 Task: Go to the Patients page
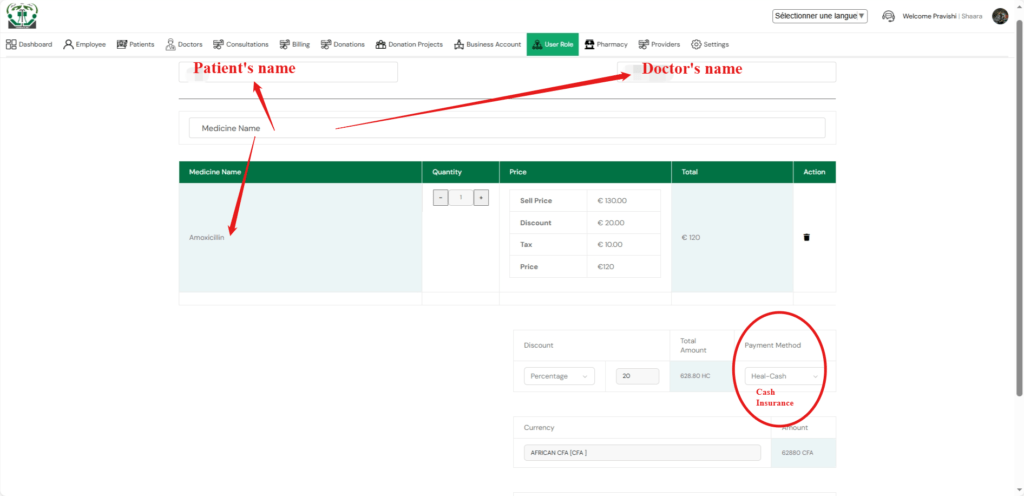(135, 44)
